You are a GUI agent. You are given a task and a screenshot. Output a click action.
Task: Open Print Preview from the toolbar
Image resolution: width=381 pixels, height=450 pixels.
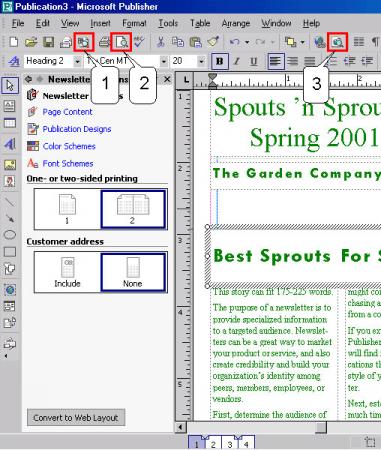[121, 42]
